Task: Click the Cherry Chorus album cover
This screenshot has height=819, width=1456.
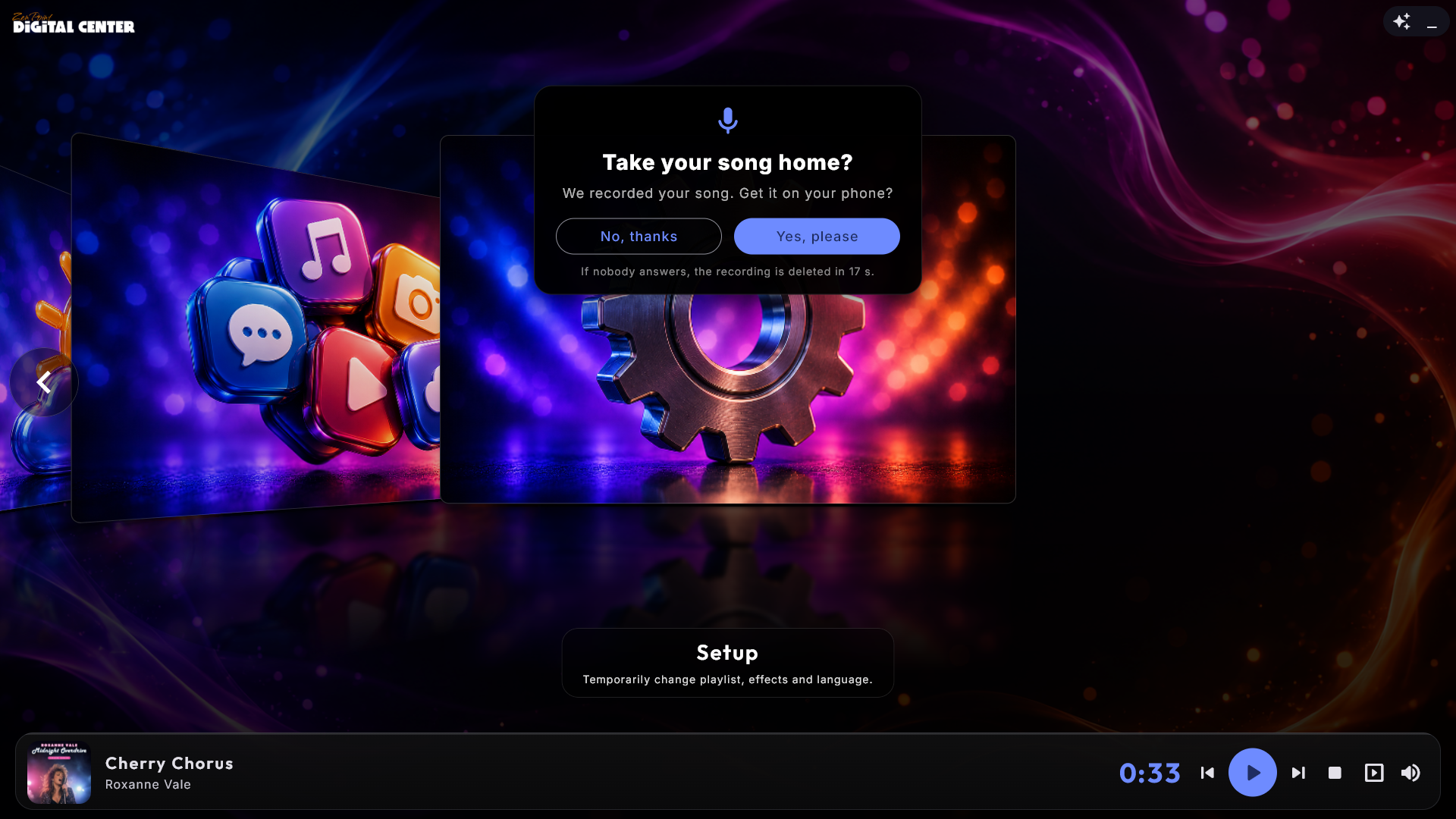Action: [59, 772]
